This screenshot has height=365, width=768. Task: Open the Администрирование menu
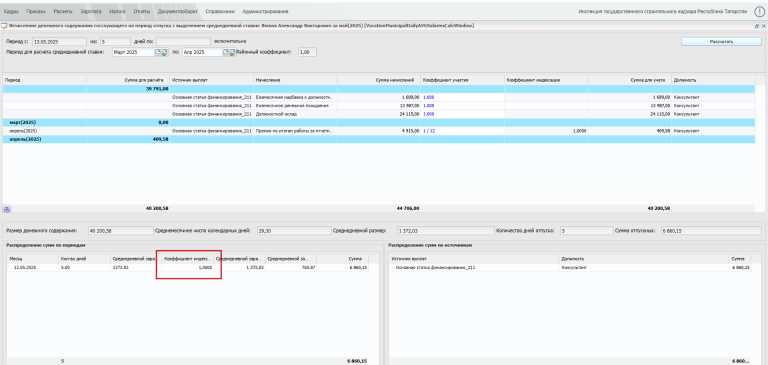pyautogui.click(x=269, y=11)
